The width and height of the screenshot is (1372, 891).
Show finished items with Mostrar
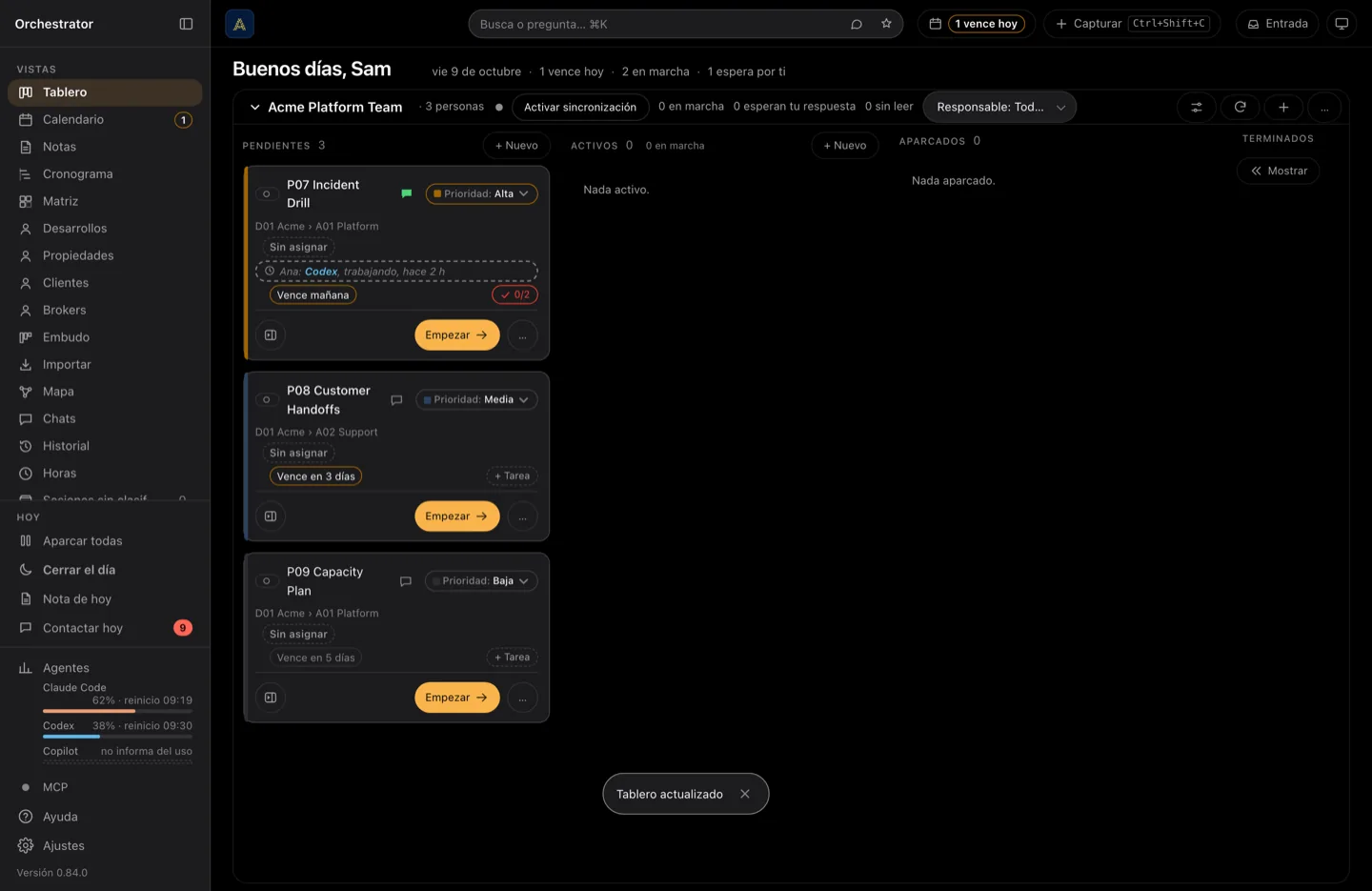(x=1279, y=171)
